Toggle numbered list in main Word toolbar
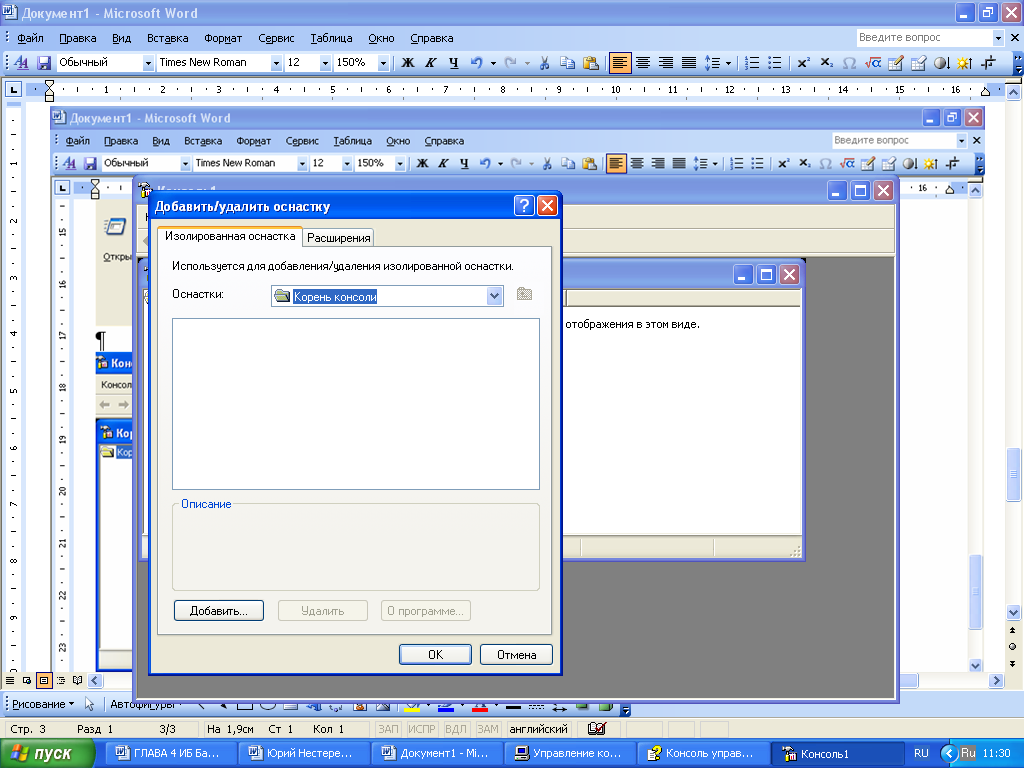1024x768 pixels. [752, 63]
